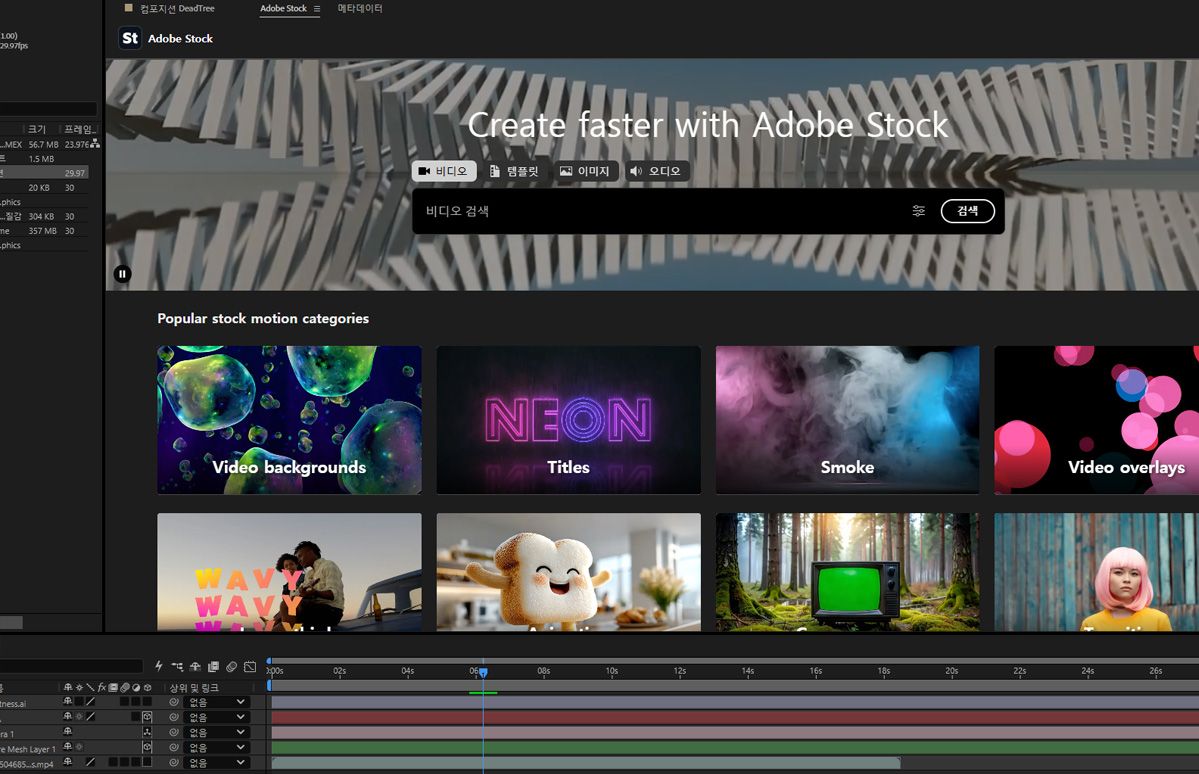Image resolution: width=1199 pixels, height=774 pixels.
Task: Toggle collapse transformations on Mesh Layer 1
Action: [x=79, y=747]
